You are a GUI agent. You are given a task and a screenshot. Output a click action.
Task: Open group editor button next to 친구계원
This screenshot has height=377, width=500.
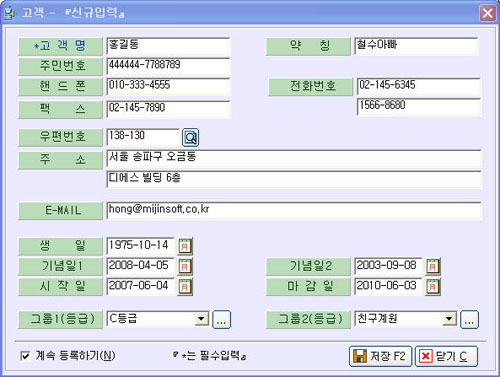click(x=469, y=319)
